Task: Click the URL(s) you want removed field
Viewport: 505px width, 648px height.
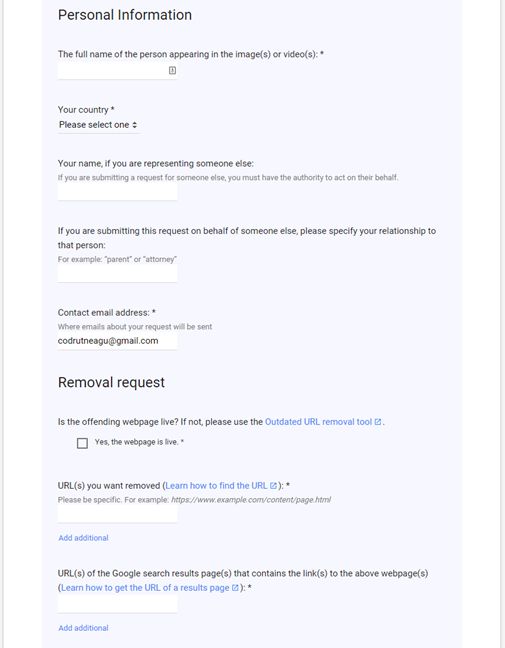Action: [117, 514]
